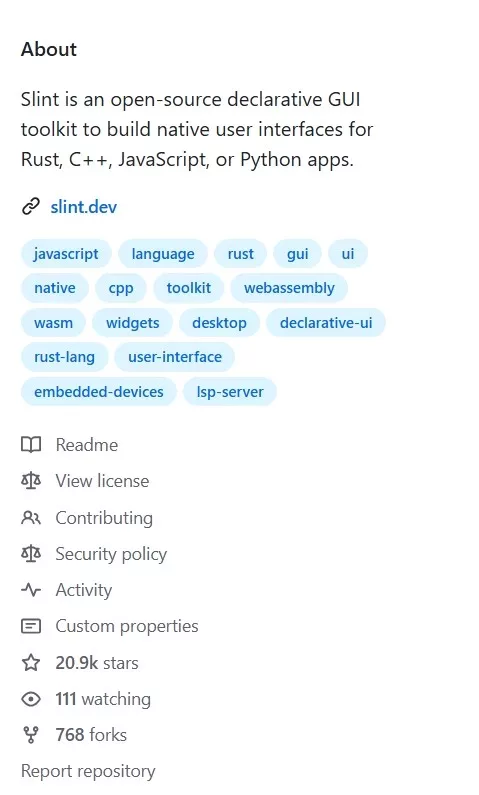
Task: Open the native topic tag
Action: coord(55,288)
